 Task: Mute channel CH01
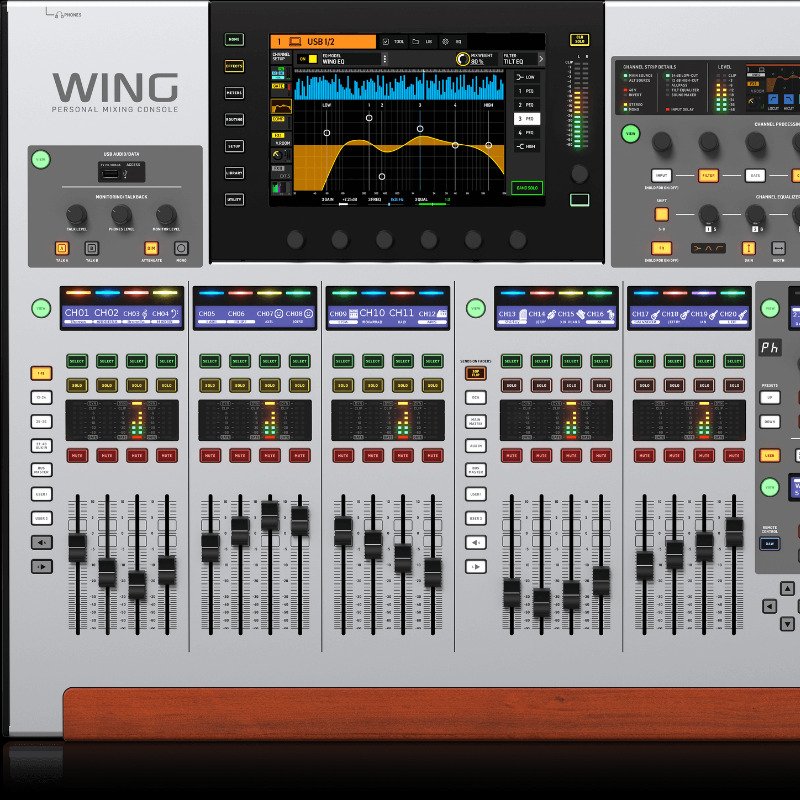77,455
